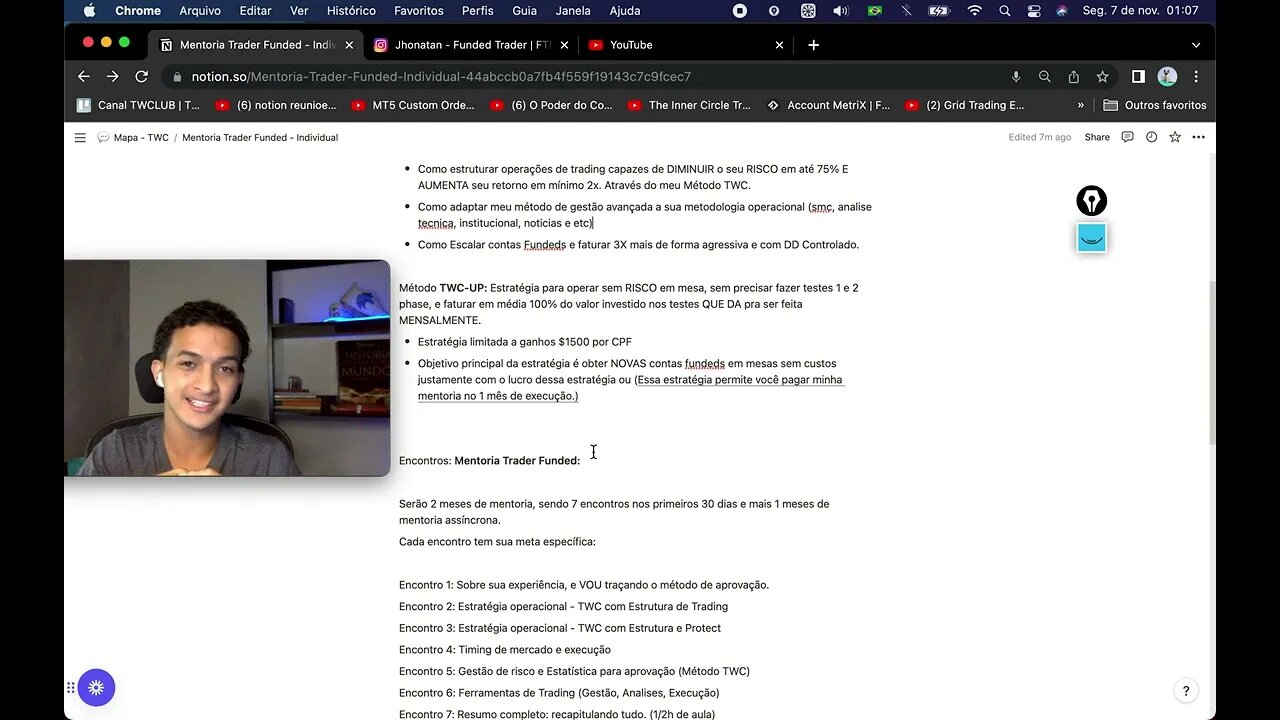This screenshot has height=720, width=1280.
Task: Open Siri from menu bar
Action: (x=1062, y=11)
